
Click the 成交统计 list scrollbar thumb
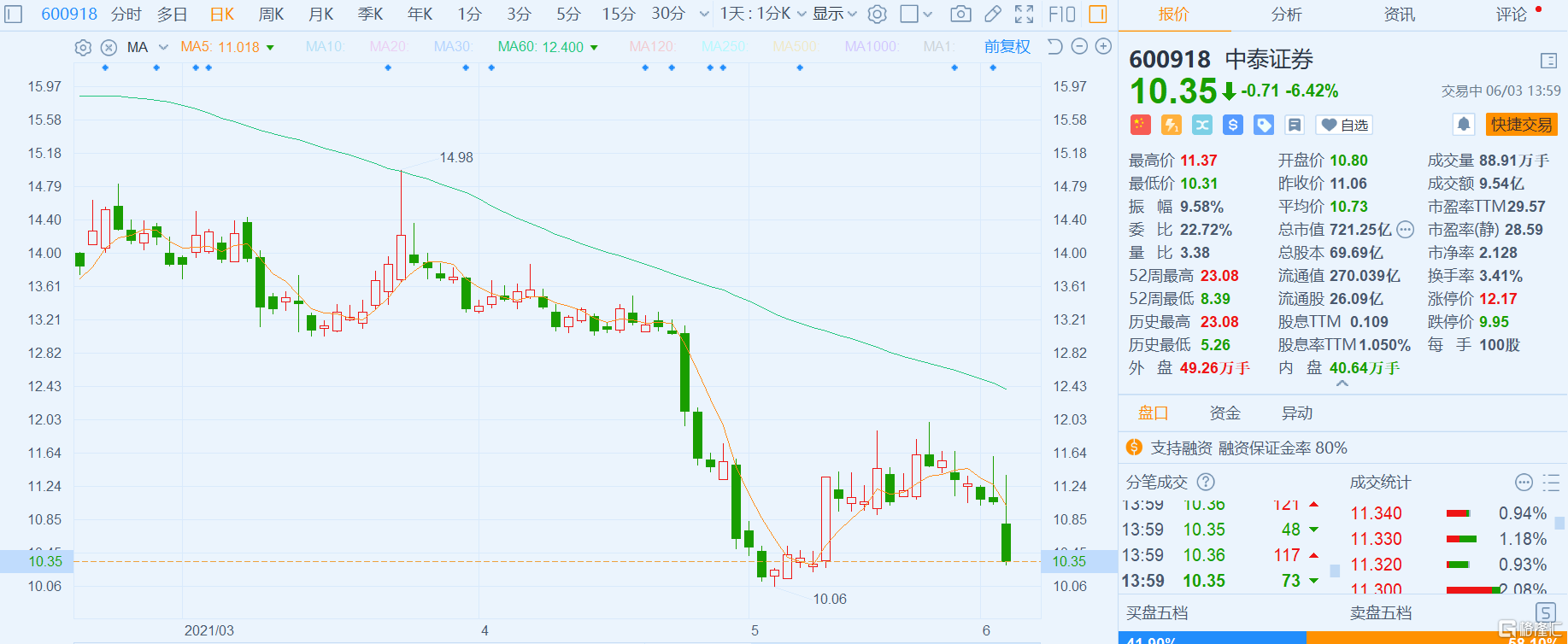pos(1559,524)
